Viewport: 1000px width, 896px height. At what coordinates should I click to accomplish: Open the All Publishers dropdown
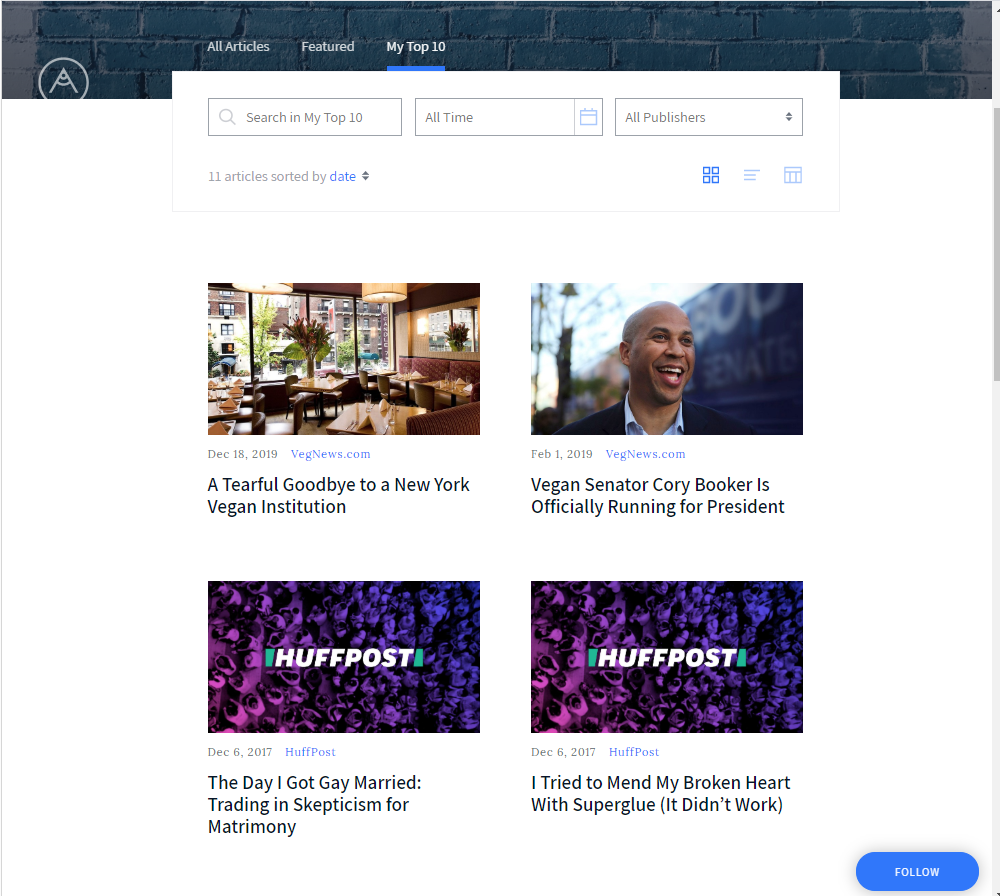708,117
